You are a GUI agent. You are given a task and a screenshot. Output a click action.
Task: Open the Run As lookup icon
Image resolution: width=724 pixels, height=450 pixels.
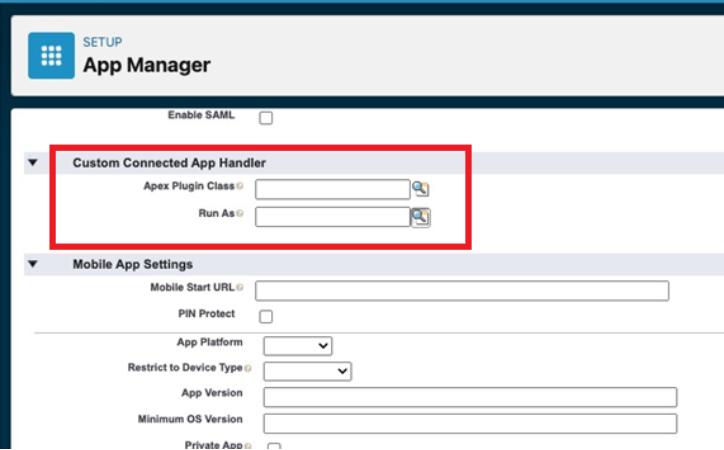coord(421,216)
